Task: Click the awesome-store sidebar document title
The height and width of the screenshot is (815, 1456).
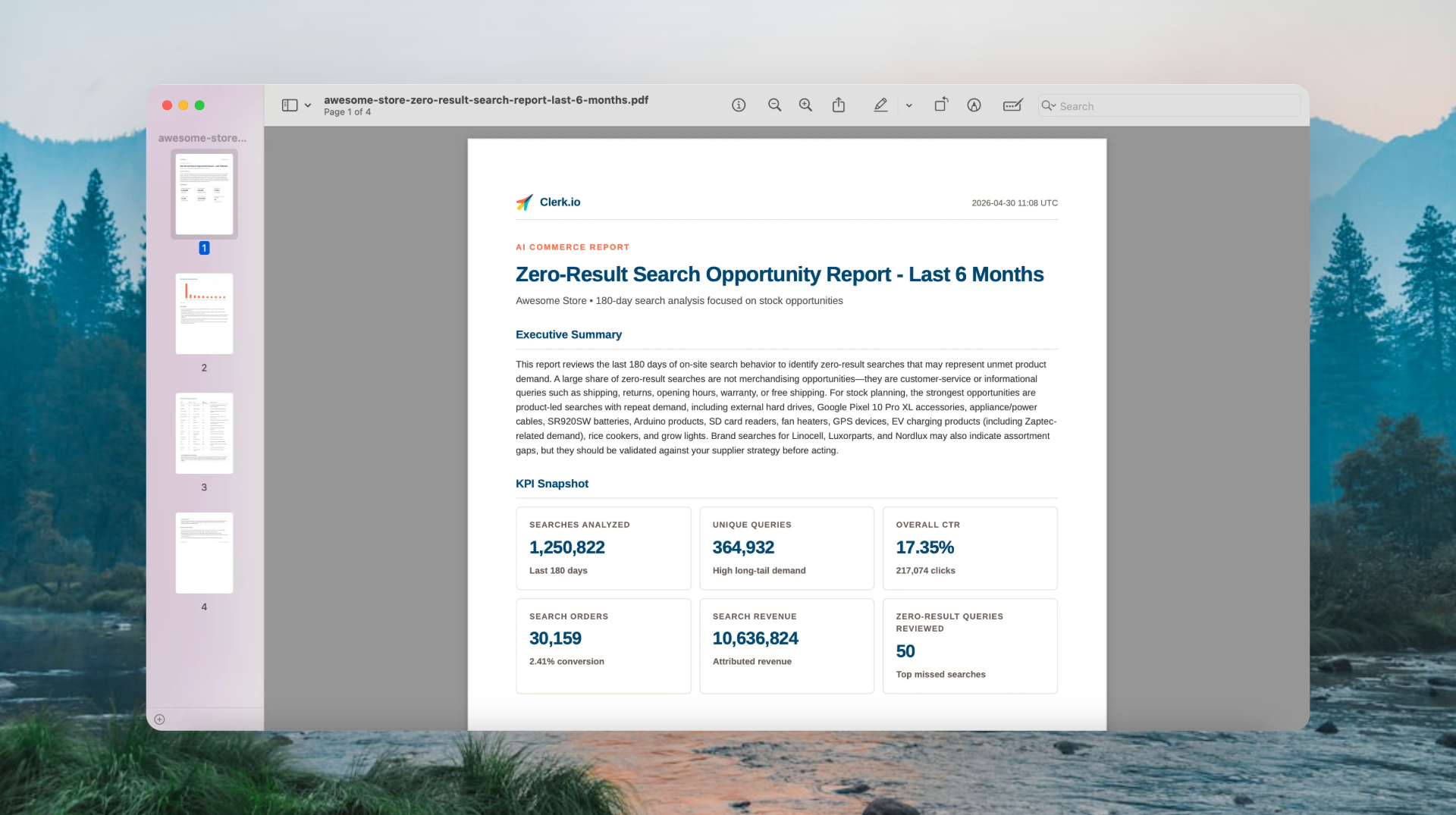Action: click(202, 138)
